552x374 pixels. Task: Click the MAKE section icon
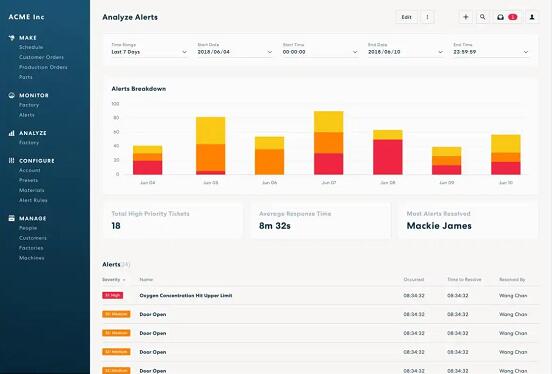[x=12, y=38]
